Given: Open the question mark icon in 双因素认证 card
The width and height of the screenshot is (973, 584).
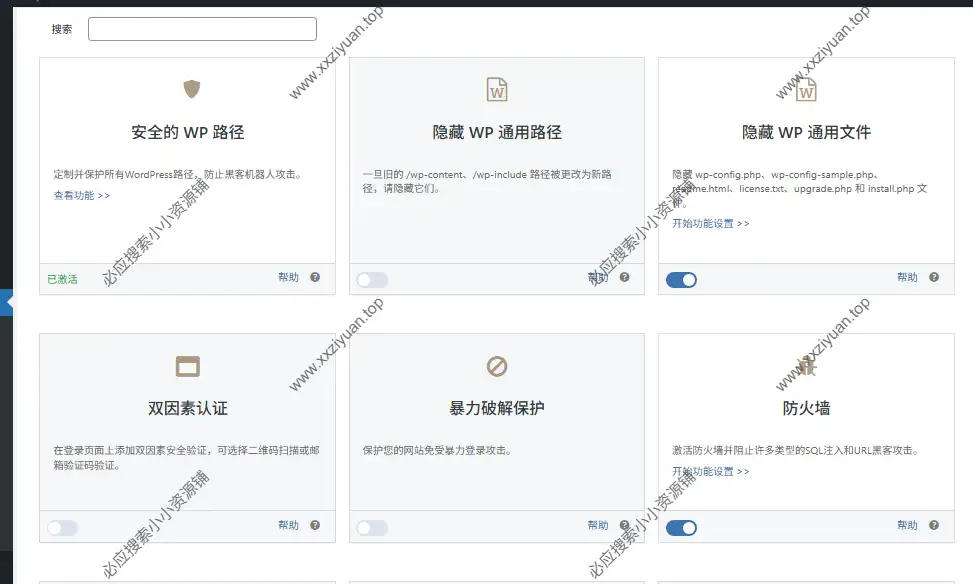Looking at the screenshot, I should [x=315, y=525].
